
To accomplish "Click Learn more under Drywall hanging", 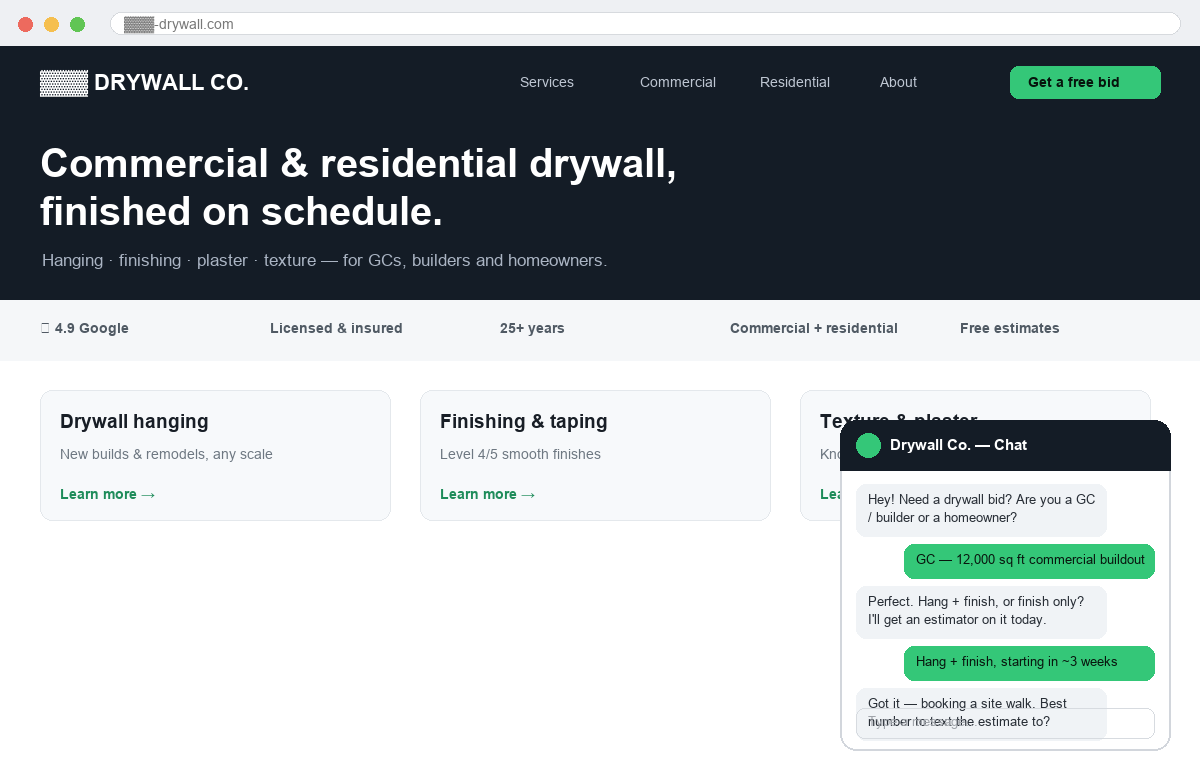I will click(108, 494).
